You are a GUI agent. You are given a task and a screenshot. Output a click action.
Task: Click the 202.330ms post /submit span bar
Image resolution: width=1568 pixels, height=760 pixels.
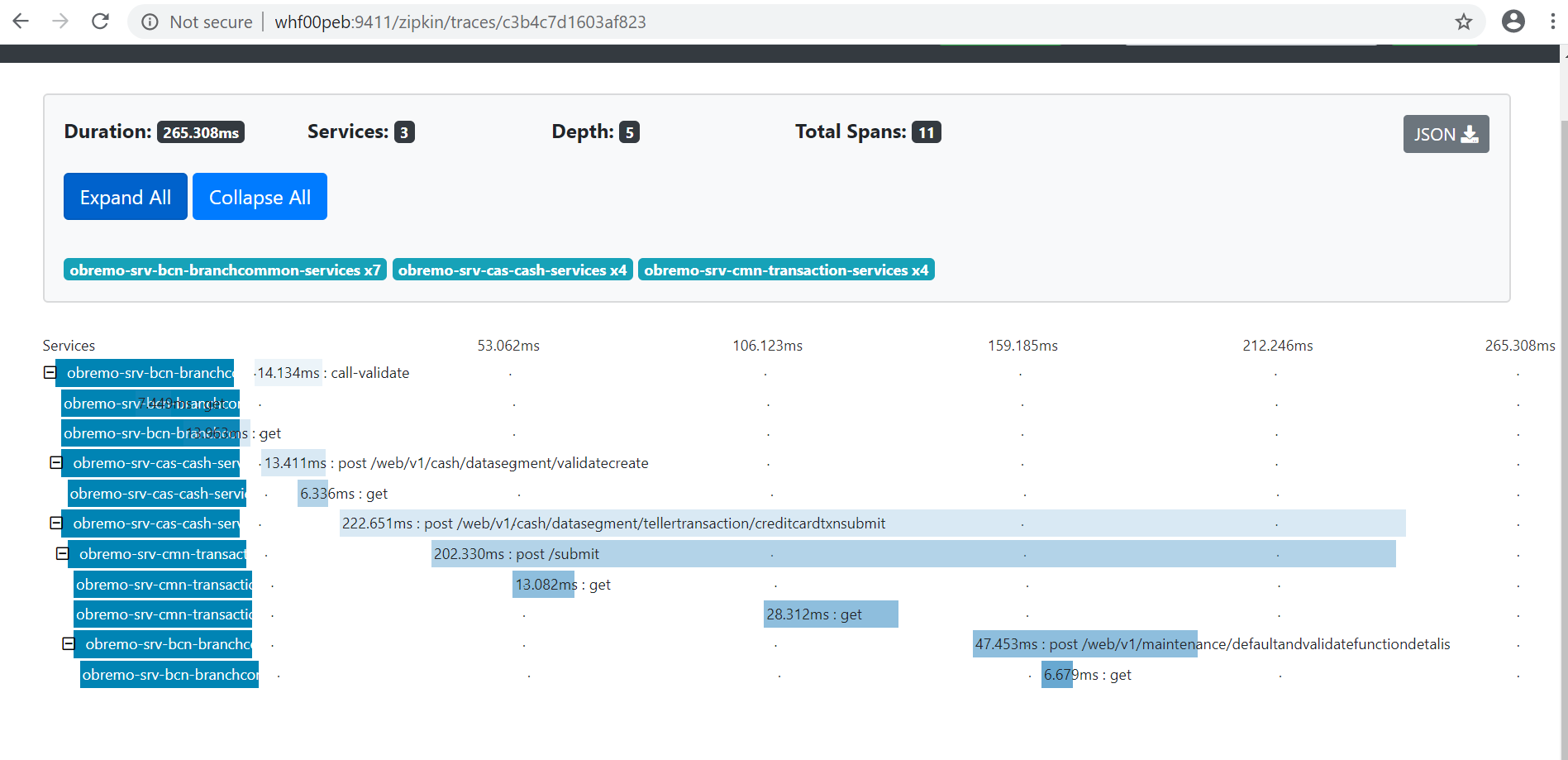(x=913, y=554)
